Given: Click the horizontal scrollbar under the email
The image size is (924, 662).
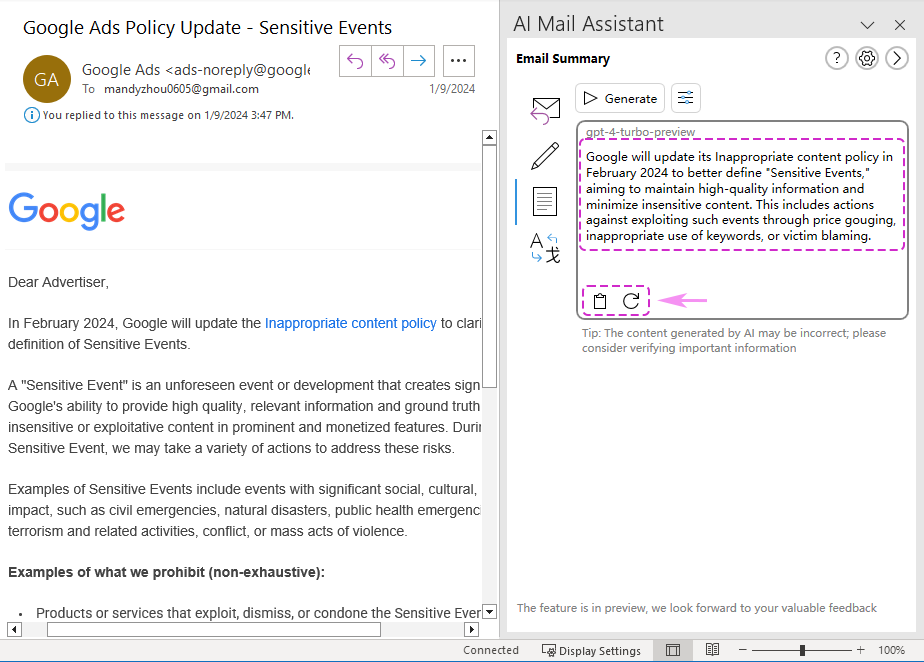Looking at the screenshot, I should (x=213, y=630).
